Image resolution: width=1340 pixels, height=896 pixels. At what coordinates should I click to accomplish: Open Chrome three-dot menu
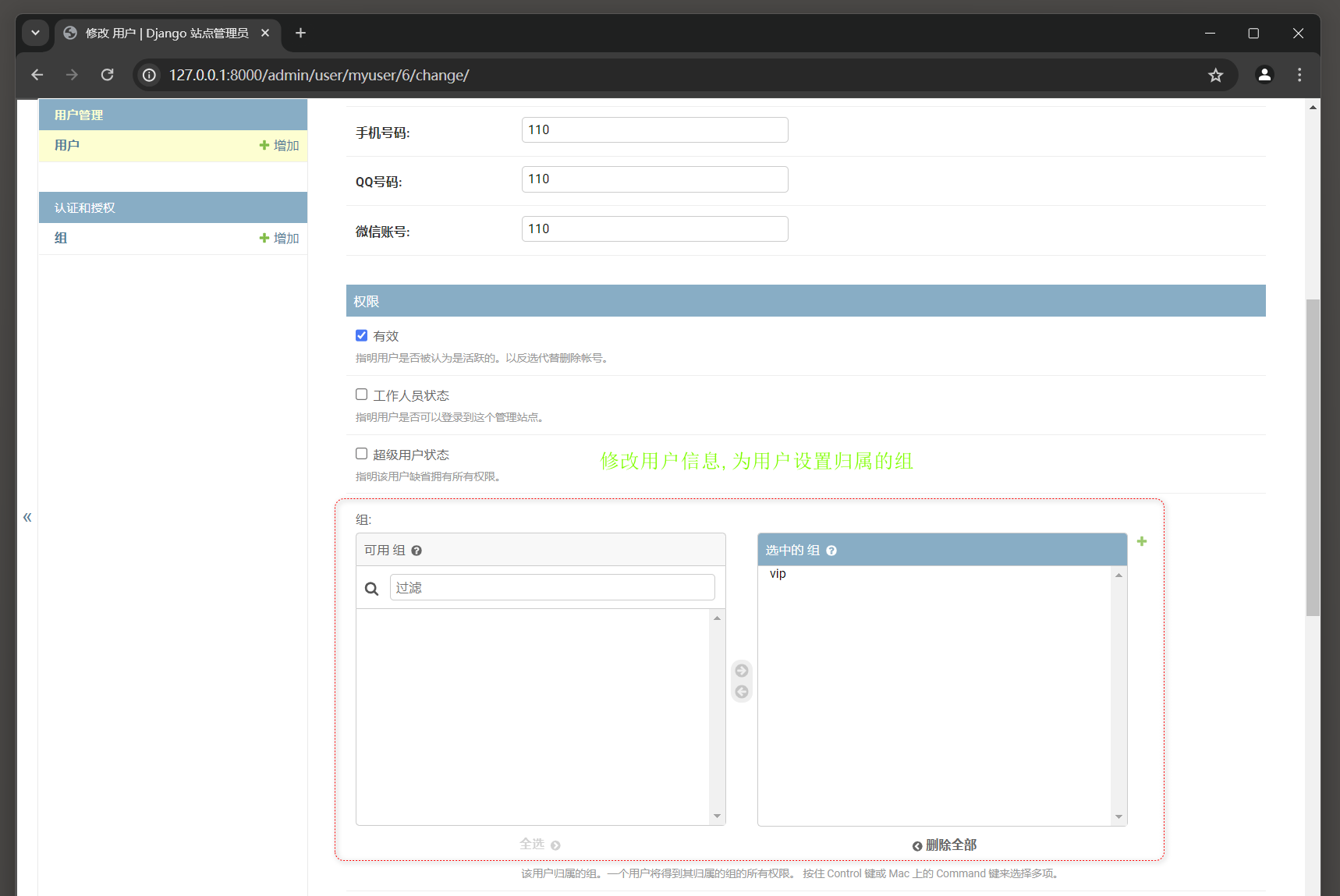click(x=1299, y=75)
